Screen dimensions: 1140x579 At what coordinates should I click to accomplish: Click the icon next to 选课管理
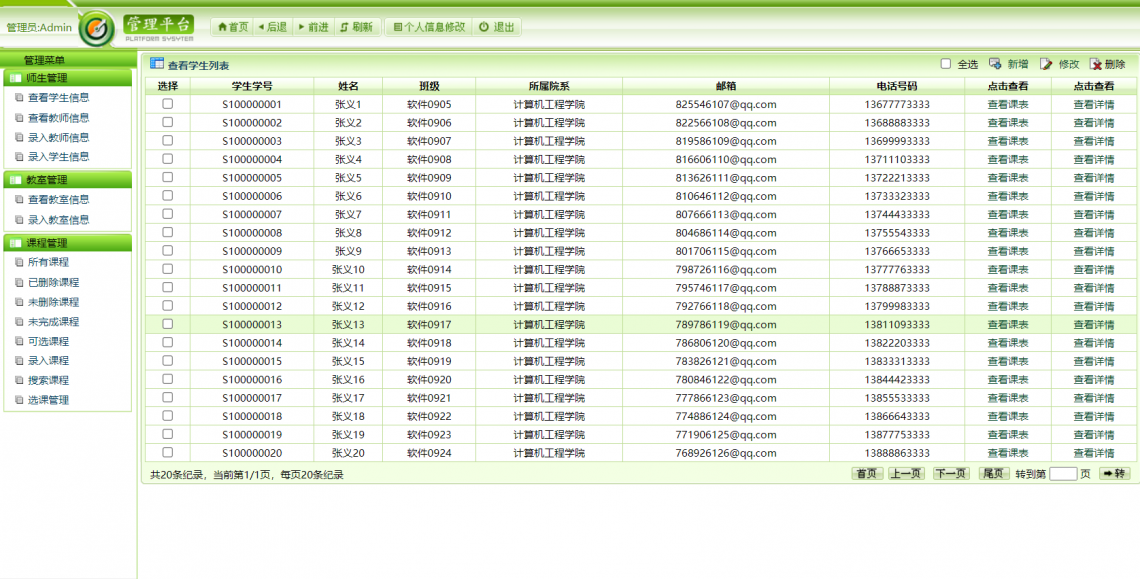(19, 400)
